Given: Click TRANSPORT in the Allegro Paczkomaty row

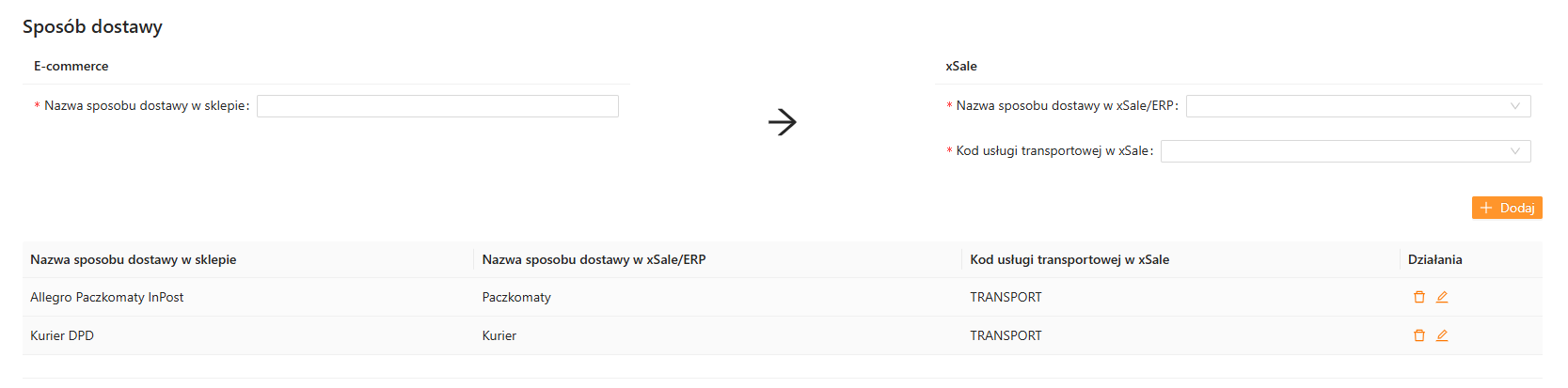Looking at the screenshot, I should [x=1006, y=298].
